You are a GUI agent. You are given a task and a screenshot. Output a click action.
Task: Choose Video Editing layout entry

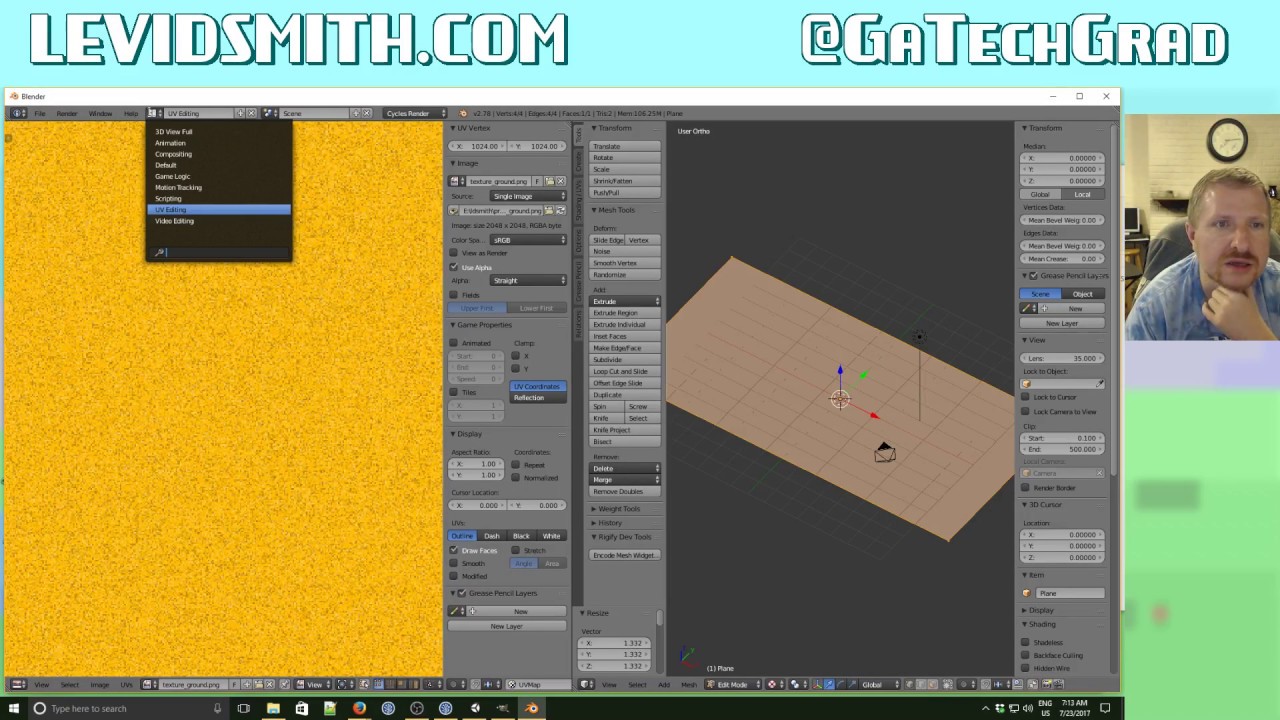click(x=219, y=221)
